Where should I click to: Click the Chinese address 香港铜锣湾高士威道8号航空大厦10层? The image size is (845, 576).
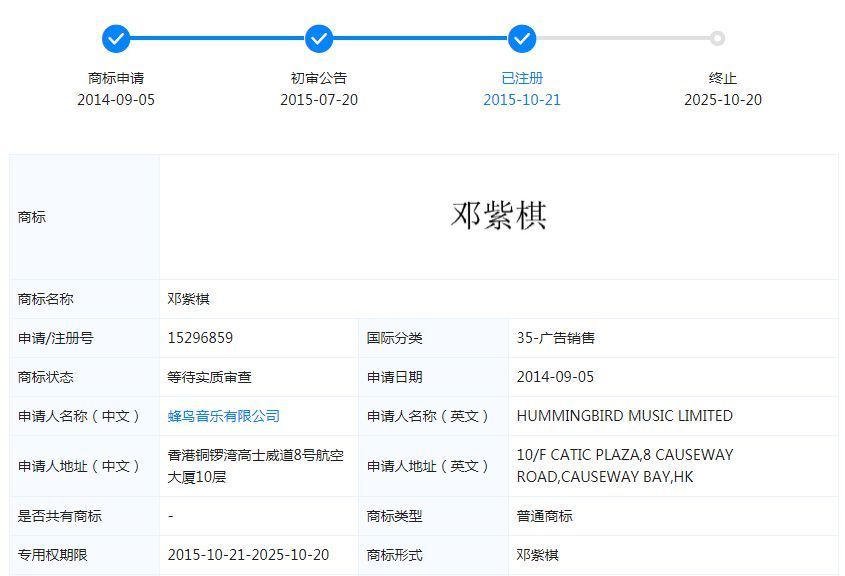[255, 466]
